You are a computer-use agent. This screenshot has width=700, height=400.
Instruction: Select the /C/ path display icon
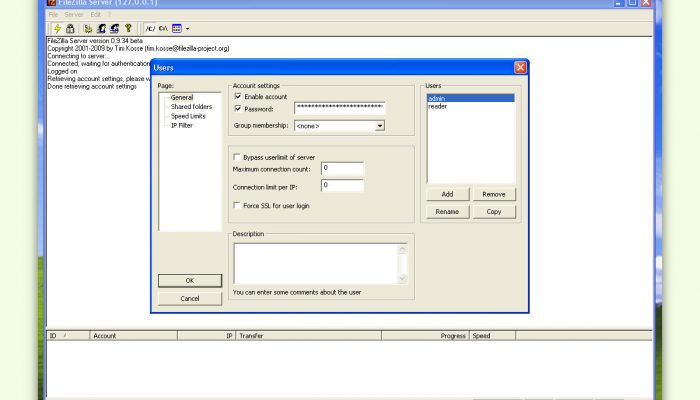[150, 29]
